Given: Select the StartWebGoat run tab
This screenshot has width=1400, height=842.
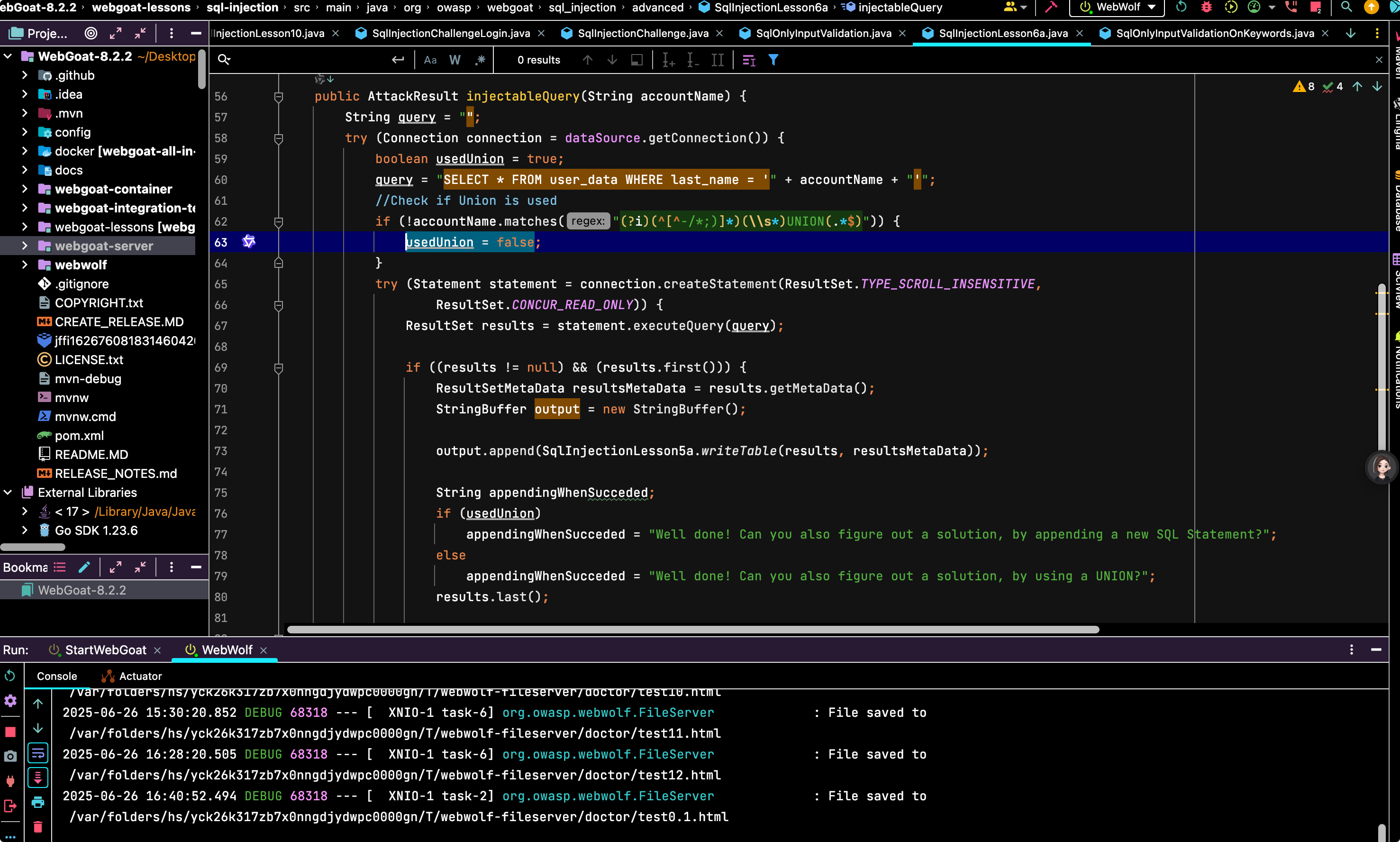Looking at the screenshot, I should tap(106, 650).
